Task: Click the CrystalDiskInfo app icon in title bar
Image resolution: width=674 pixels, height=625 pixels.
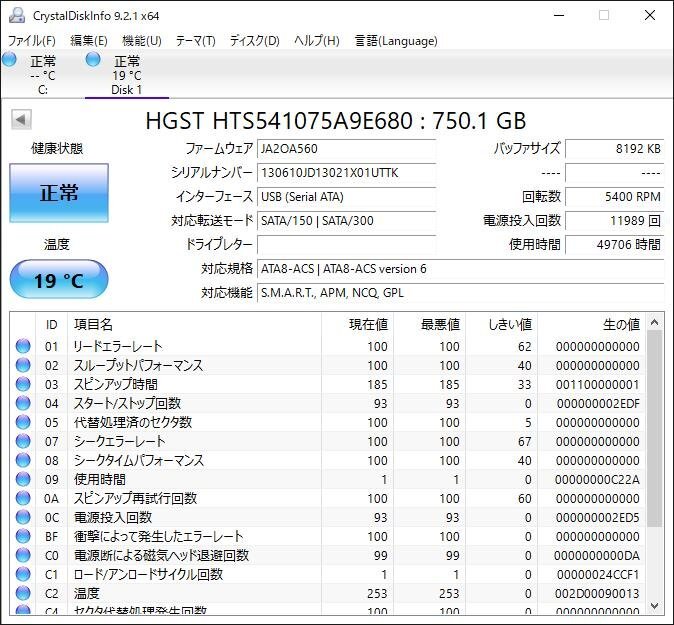Action: pos(16,15)
